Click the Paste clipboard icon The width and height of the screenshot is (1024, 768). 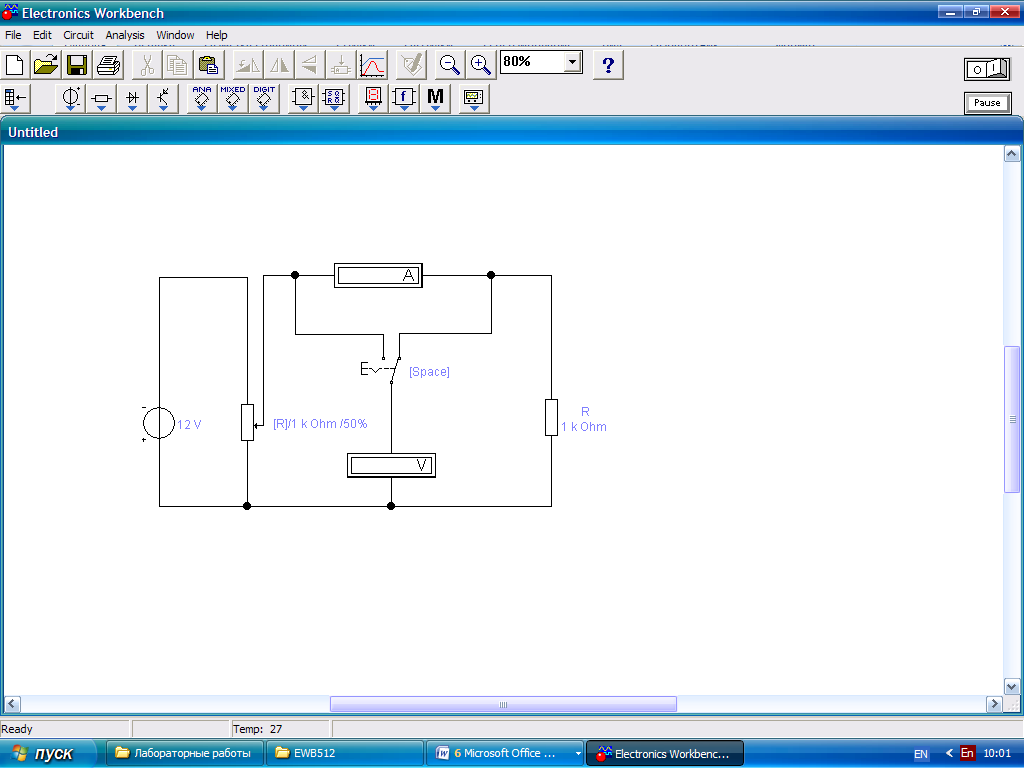click(208, 65)
